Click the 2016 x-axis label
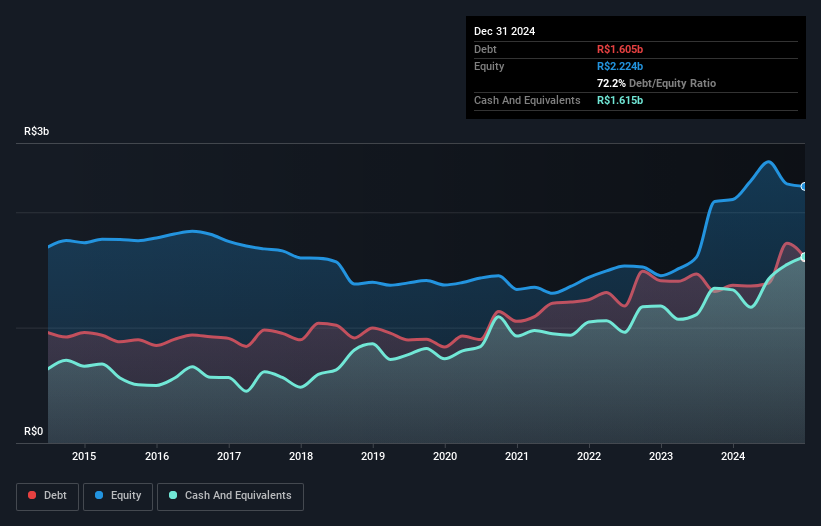Viewport: 821px width, 526px height. [x=157, y=456]
